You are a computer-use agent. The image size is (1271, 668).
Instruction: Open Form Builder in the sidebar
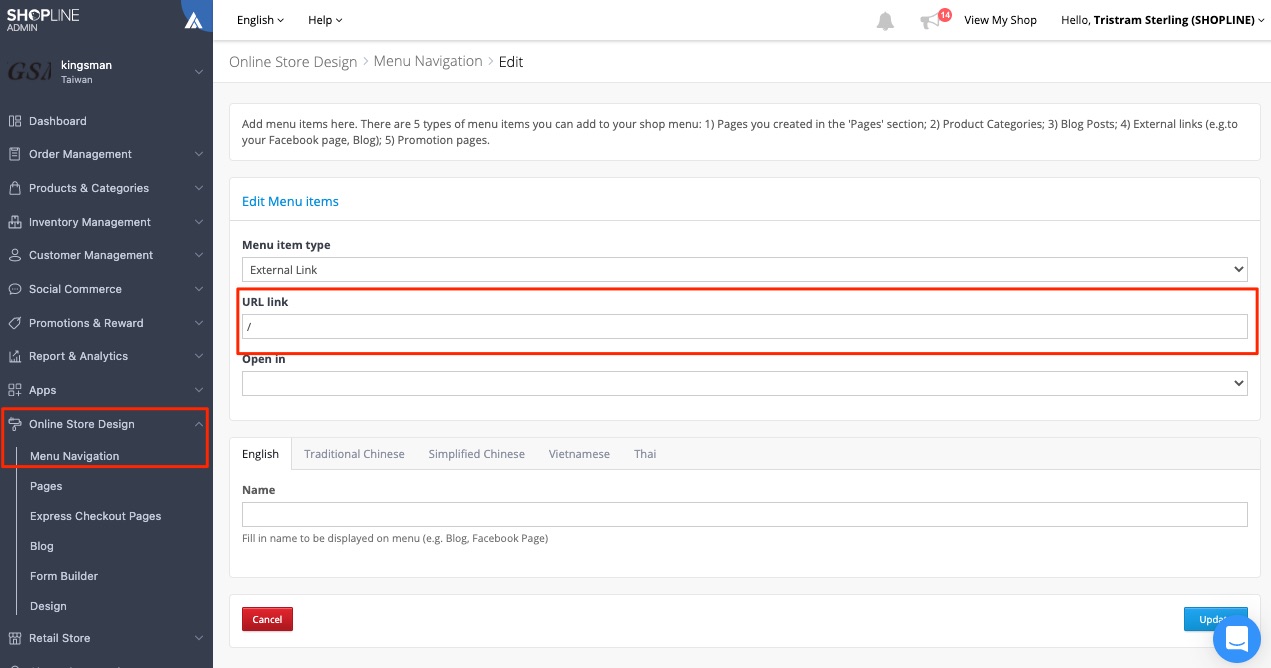coord(64,576)
